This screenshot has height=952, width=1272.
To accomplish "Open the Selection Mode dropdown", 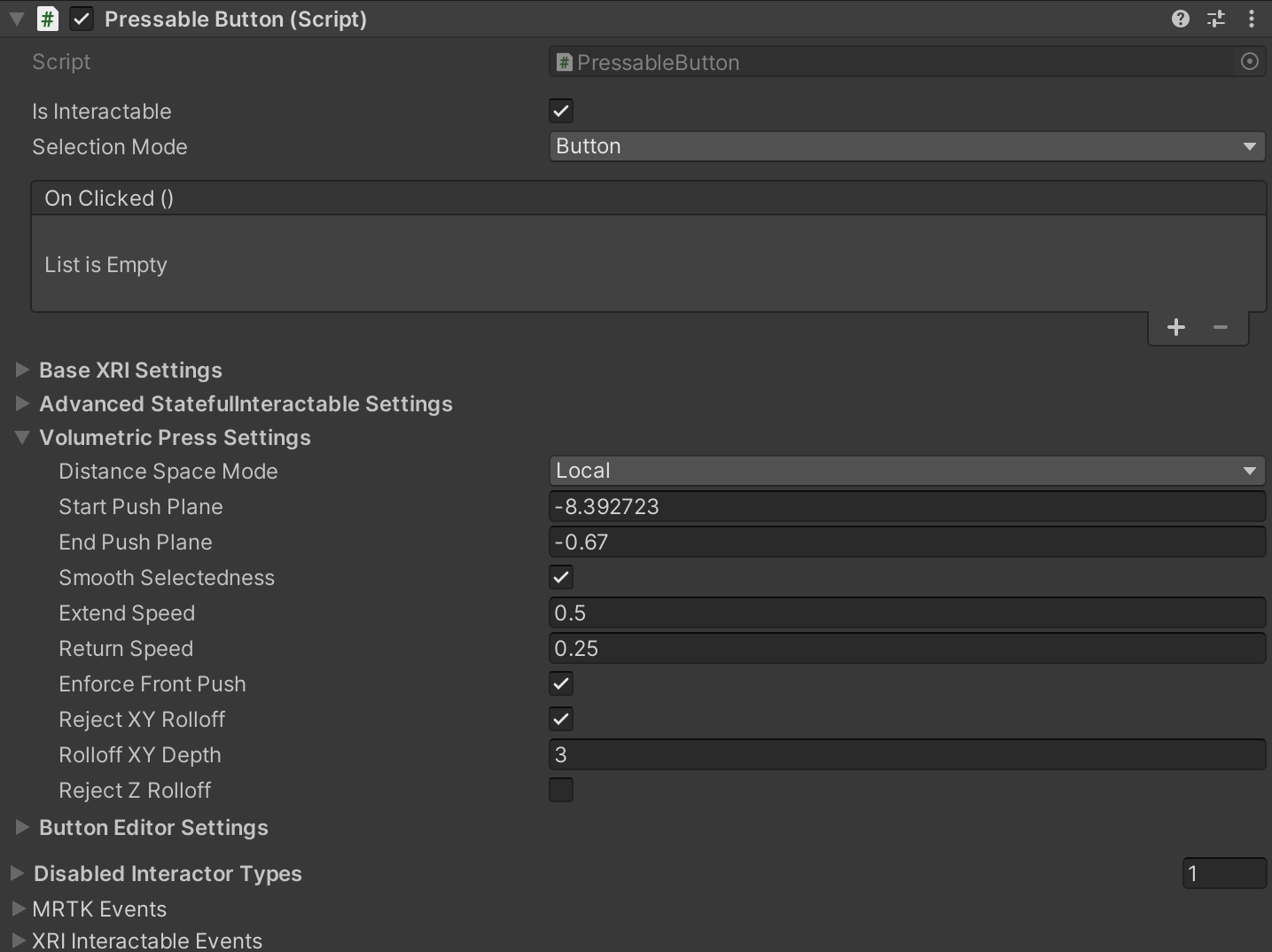I will click(907, 146).
